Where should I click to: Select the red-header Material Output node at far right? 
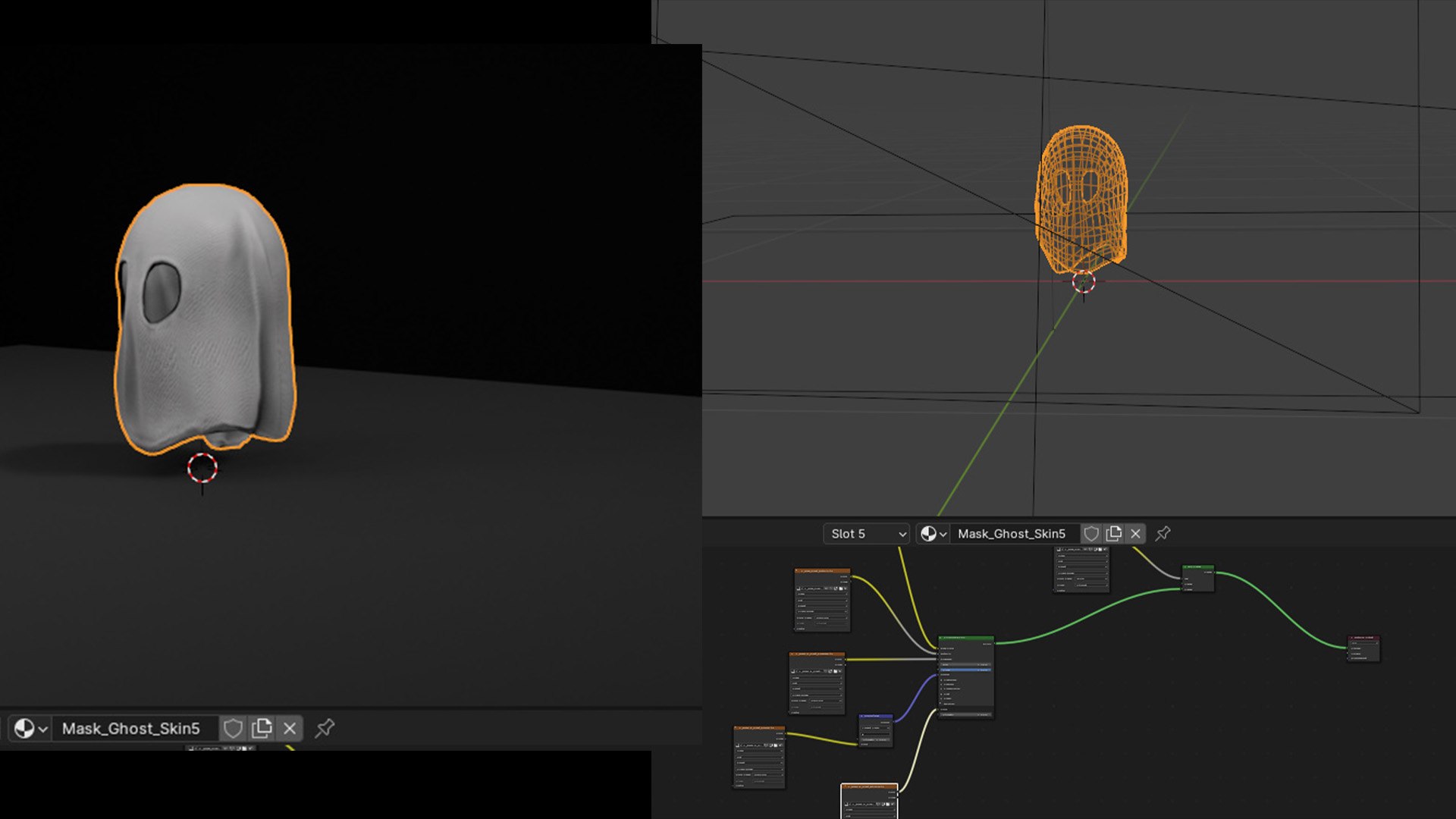1363,639
